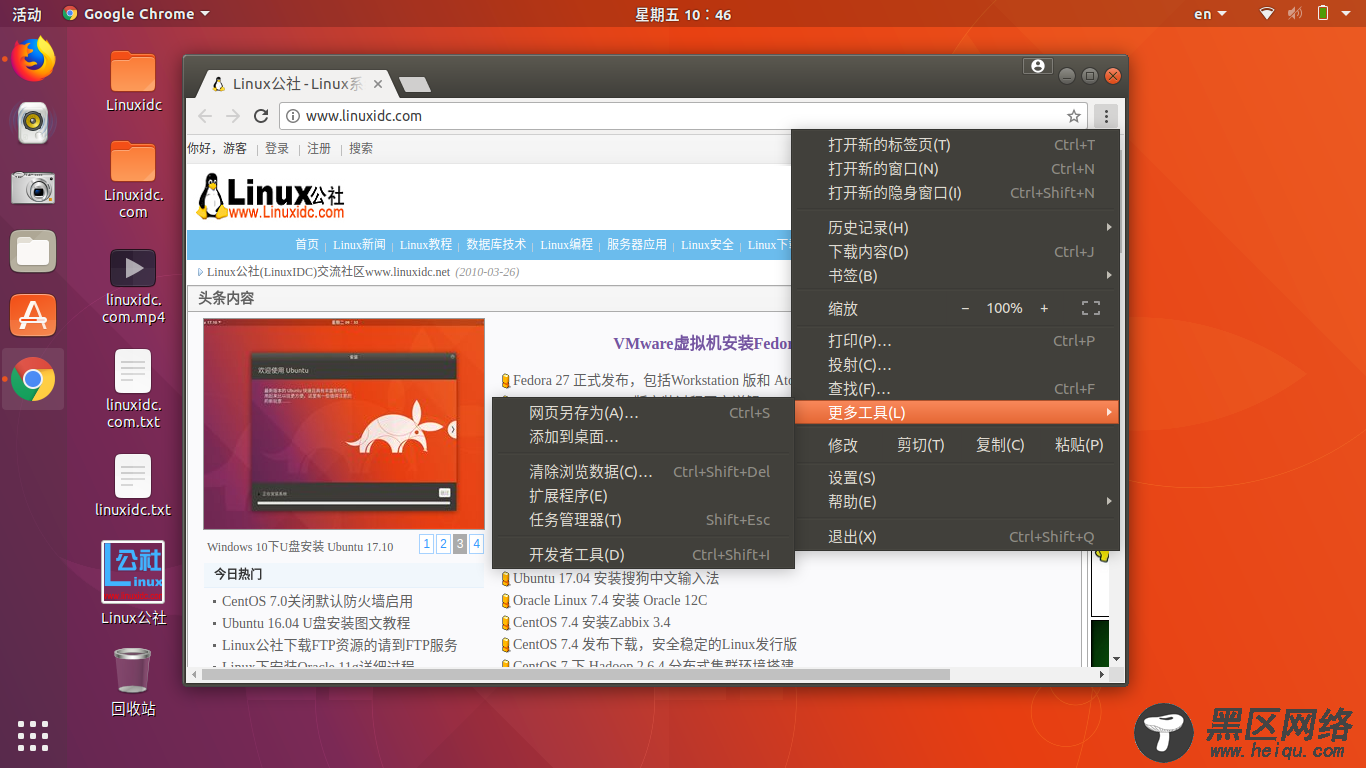Click the volume indicator in top bar
This screenshot has height=768, width=1366.
coord(1295,14)
